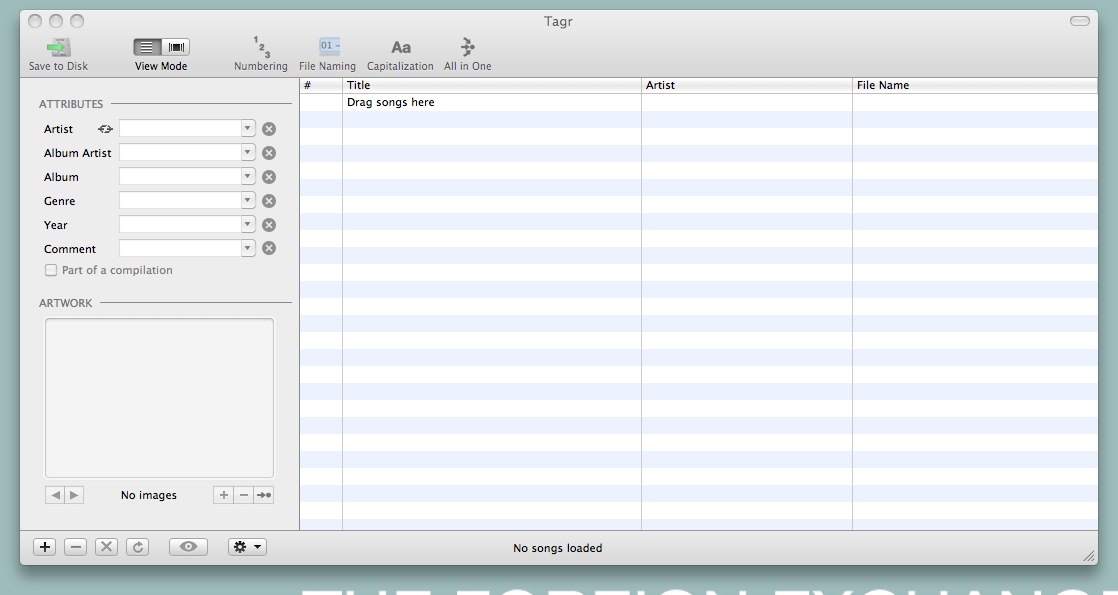The height and width of the screenshot is (595, 1118).
Task: Click the 'No images' artwork label
Action: [x=148, y=495]
